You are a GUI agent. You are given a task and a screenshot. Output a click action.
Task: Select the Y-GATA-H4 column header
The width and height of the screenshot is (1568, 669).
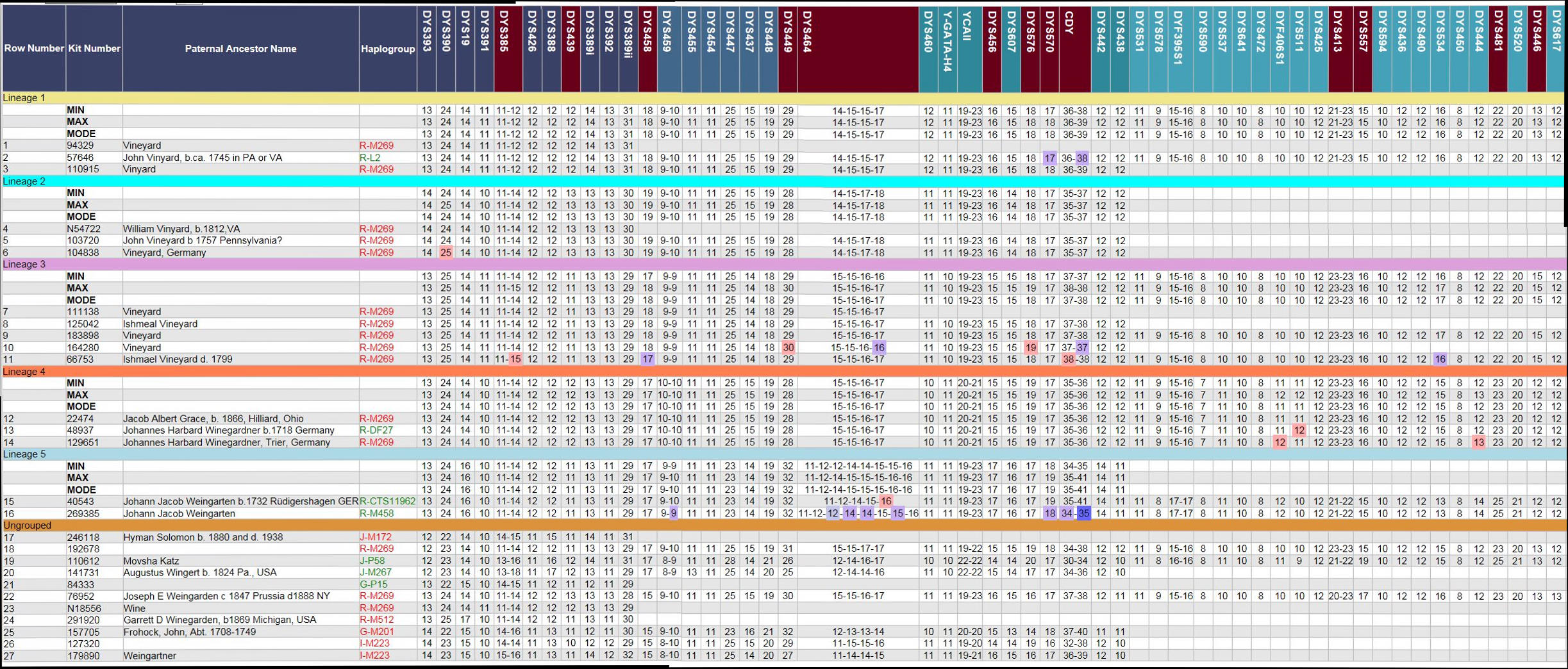point(947,49)
